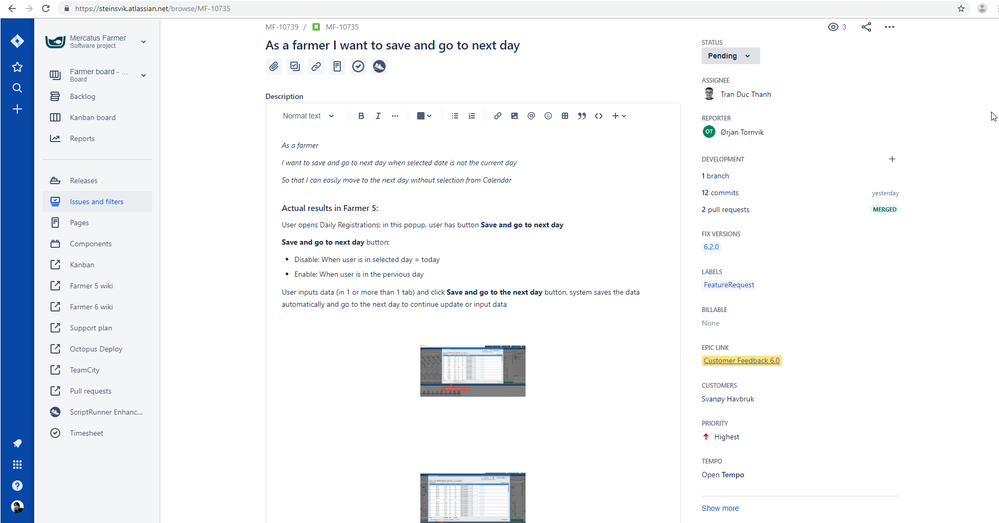Image resolution: width=999 pixels, height=523 pixels.
Task: Open the 2 pull requests link
Action: pyautogui.click(x=726, y=210)
